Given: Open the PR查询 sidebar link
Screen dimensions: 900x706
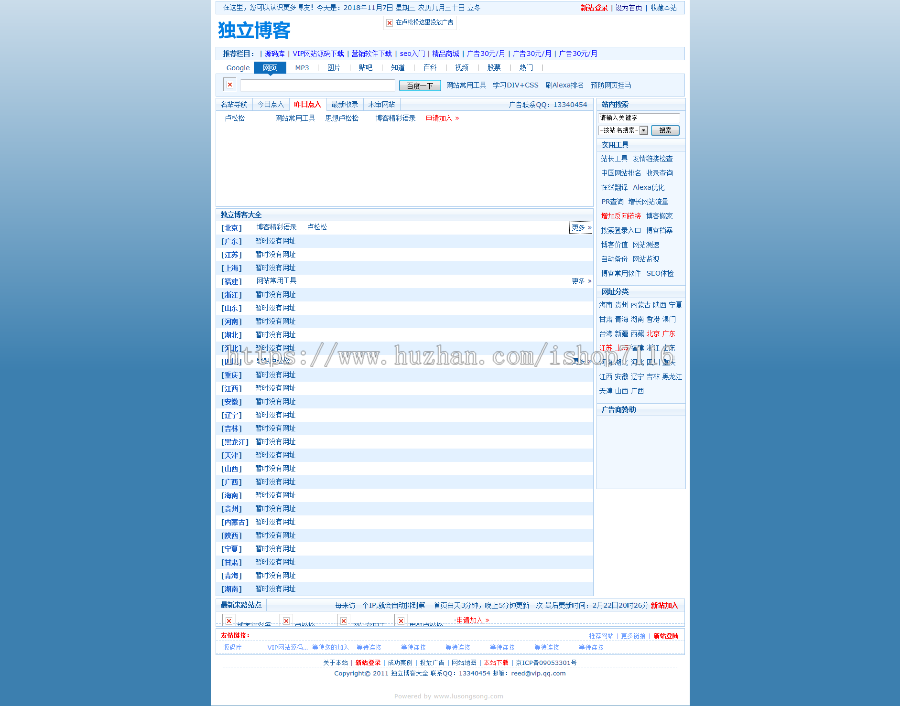Looking at the screenshot, I should coord(612,201).
